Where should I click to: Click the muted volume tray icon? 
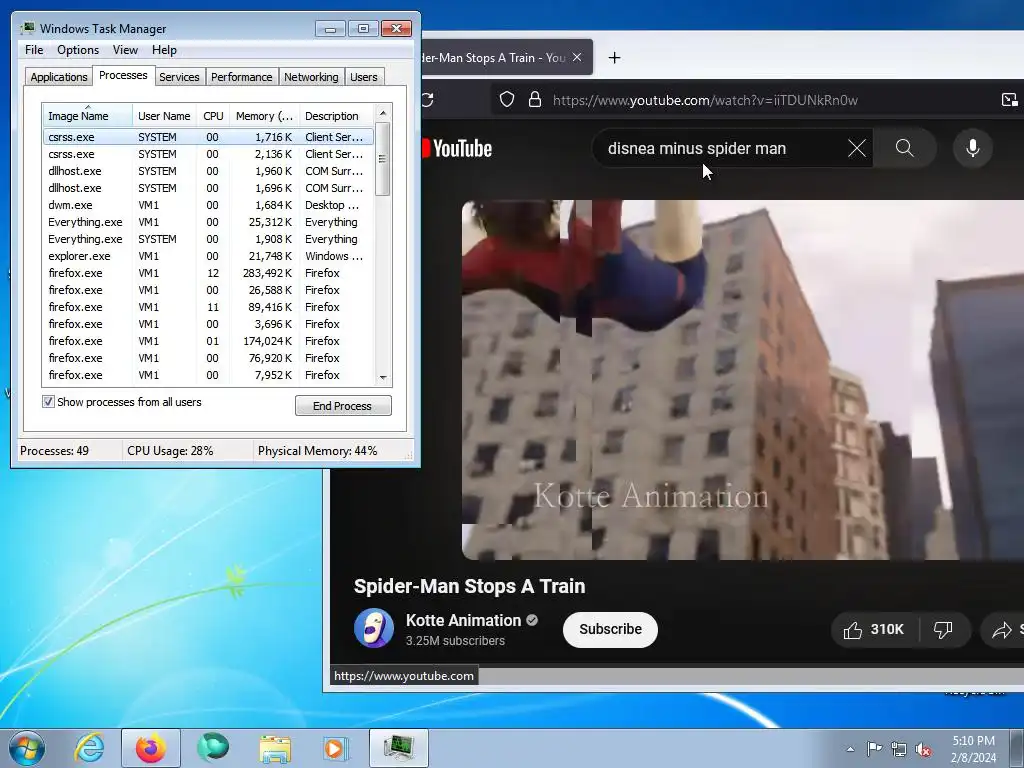point(923,749)
